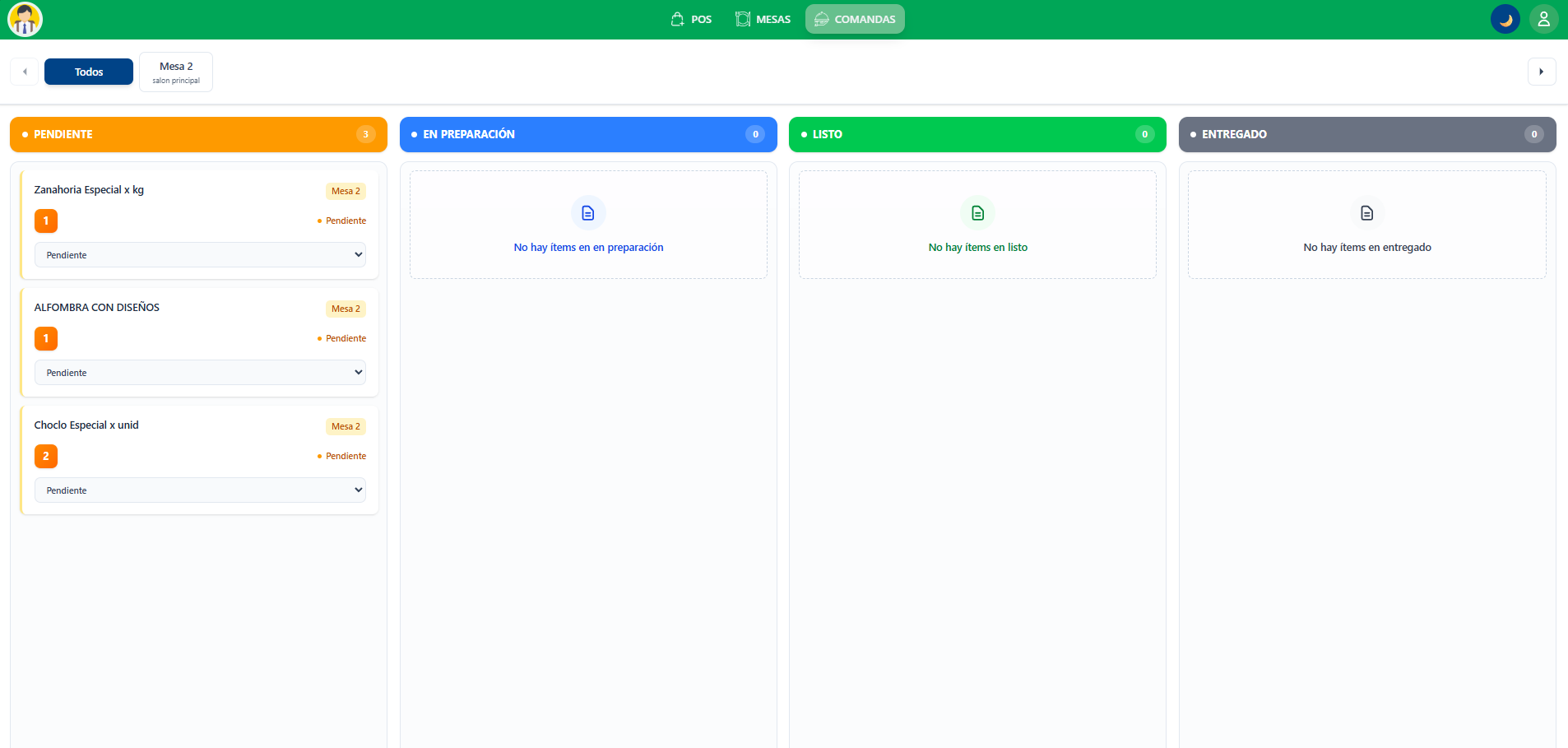This screenshot has width=1568, height=748.
Task: Go to the MESAS section
Action: coord(763,20)
